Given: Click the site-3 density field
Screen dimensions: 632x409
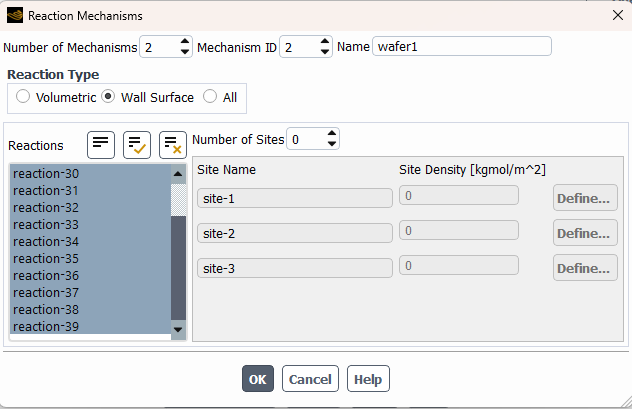Looking at the screenshot, I should click(459, 266).
